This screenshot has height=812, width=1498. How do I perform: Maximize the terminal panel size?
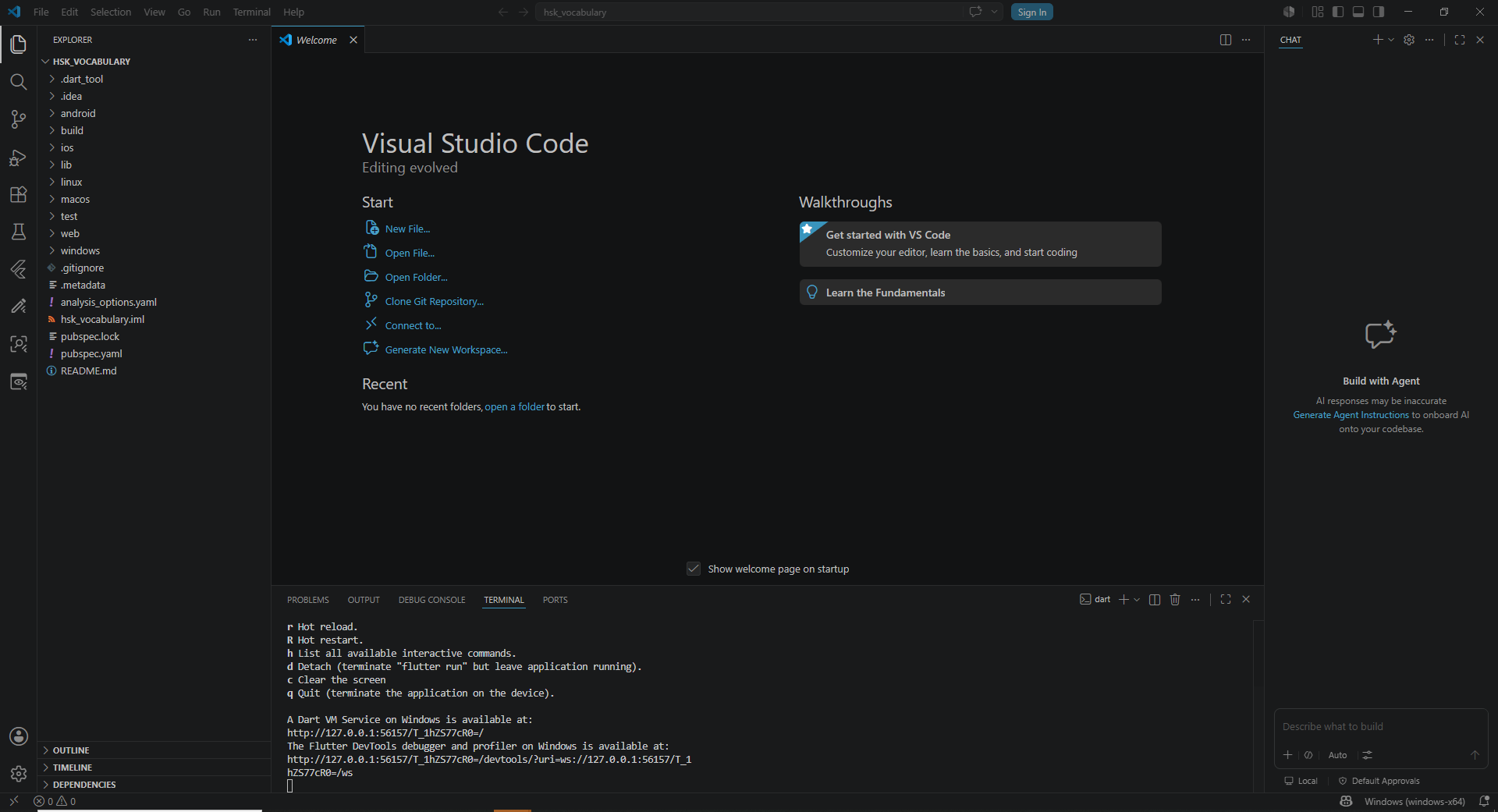(1226, 599)
